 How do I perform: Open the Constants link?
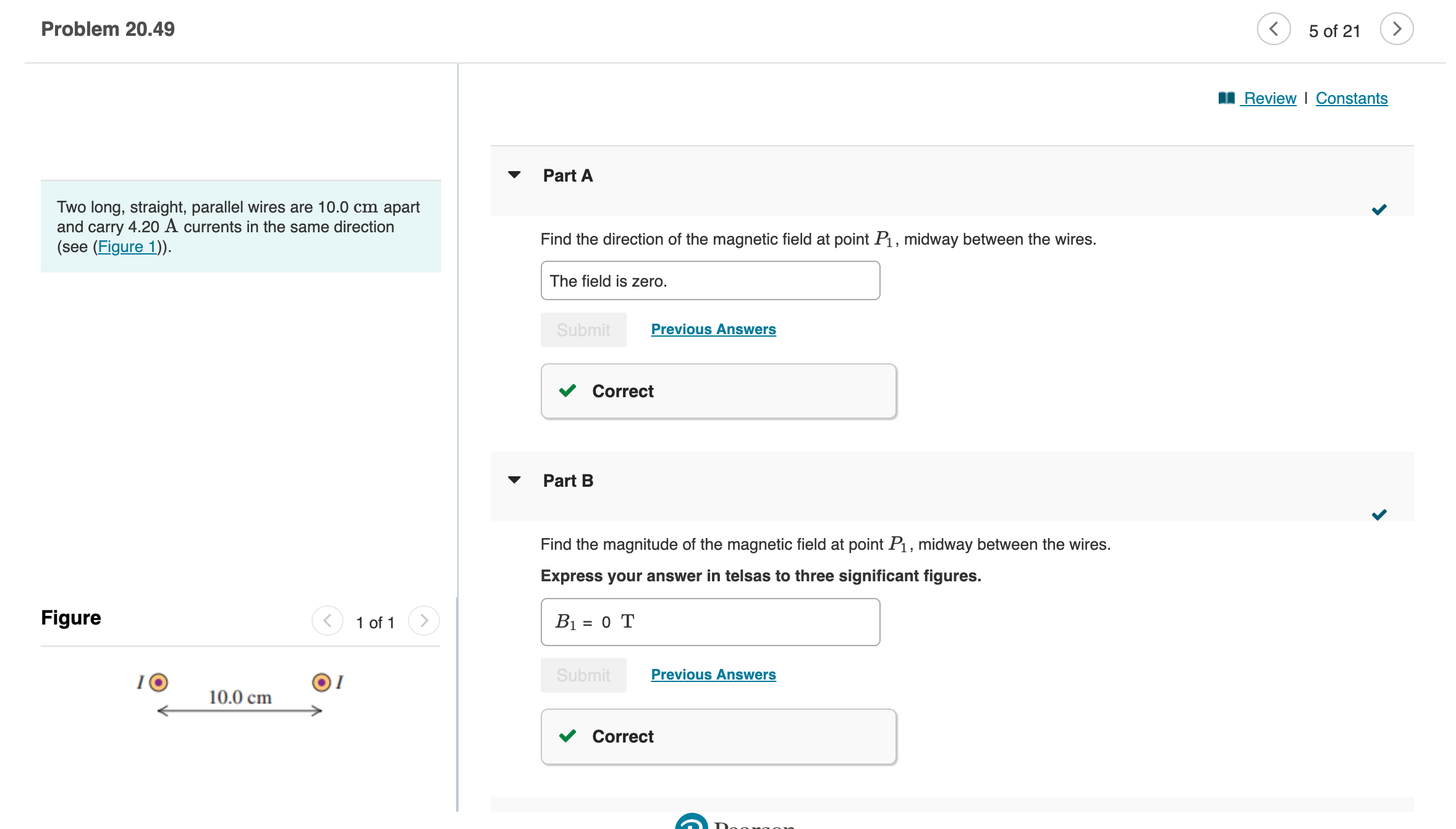tap(1351, 98)
